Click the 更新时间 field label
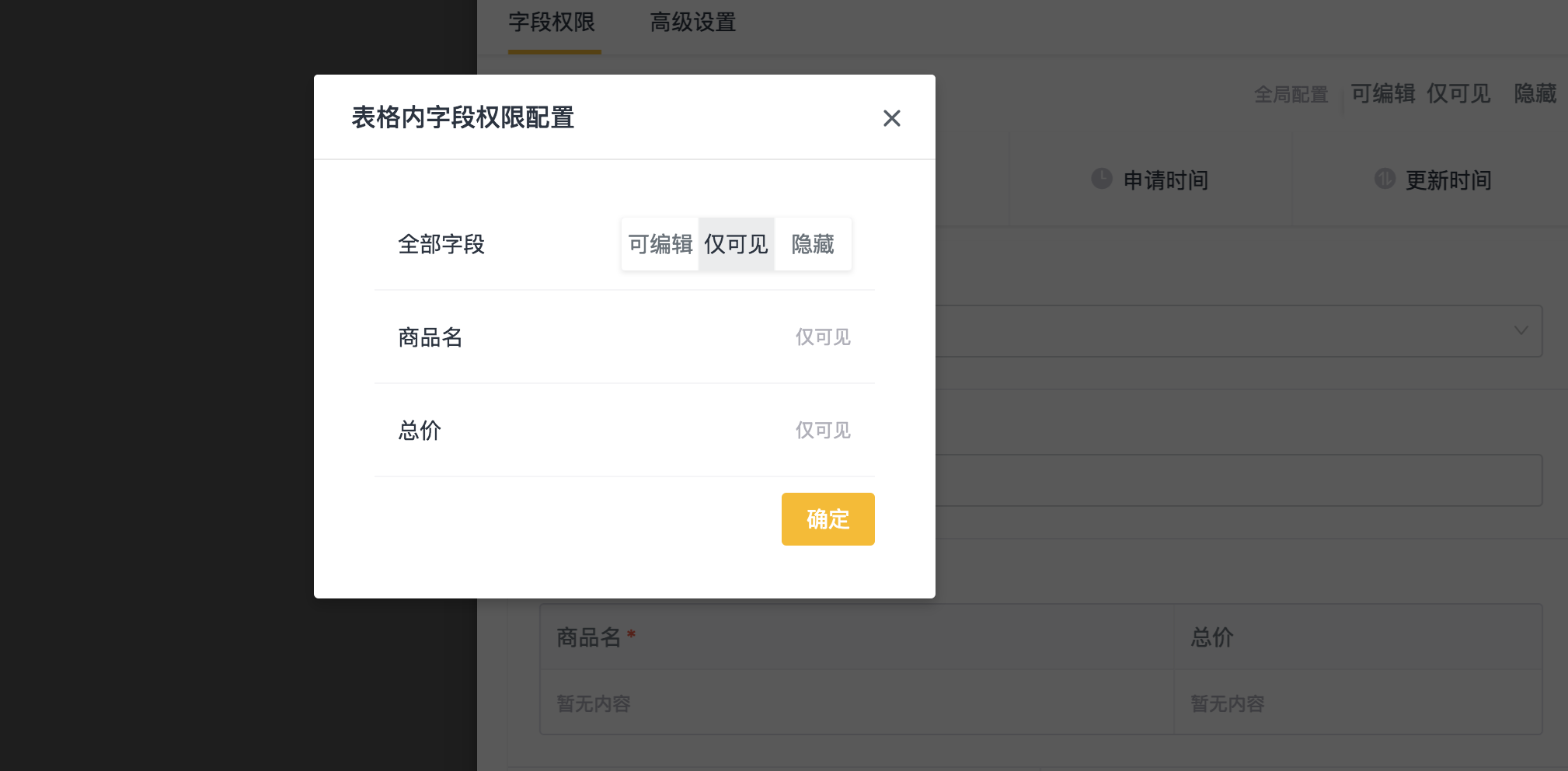 tap(1449, 180)
